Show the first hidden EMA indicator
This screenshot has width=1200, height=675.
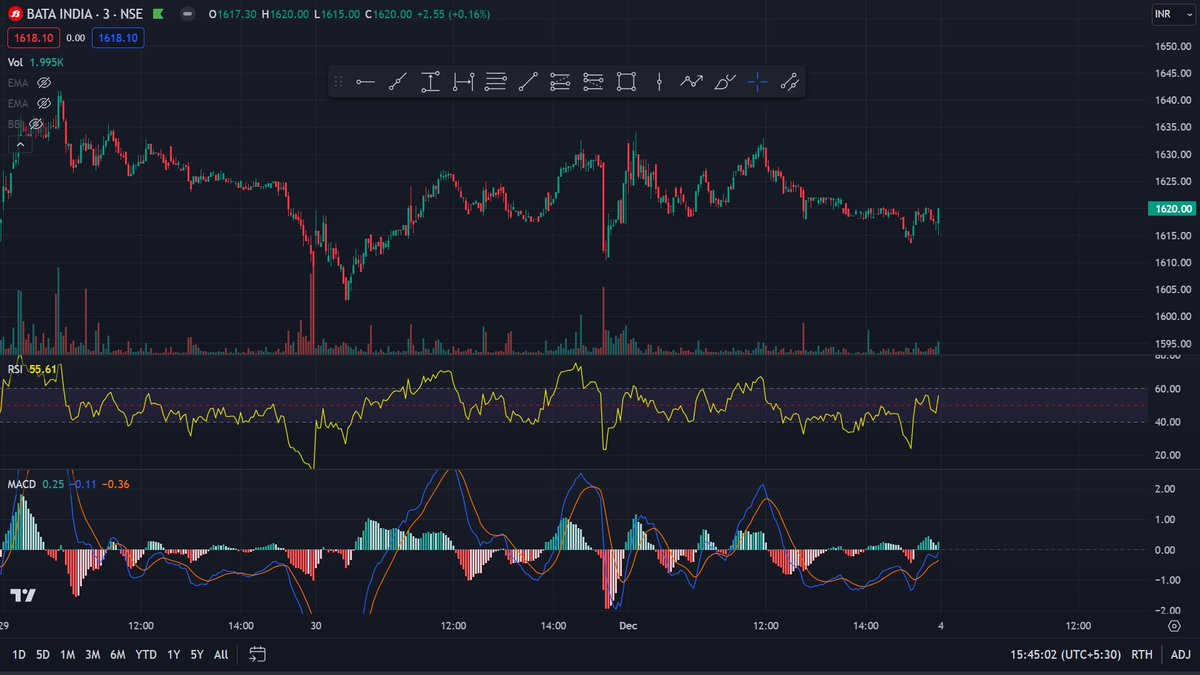tap(44, 83)
